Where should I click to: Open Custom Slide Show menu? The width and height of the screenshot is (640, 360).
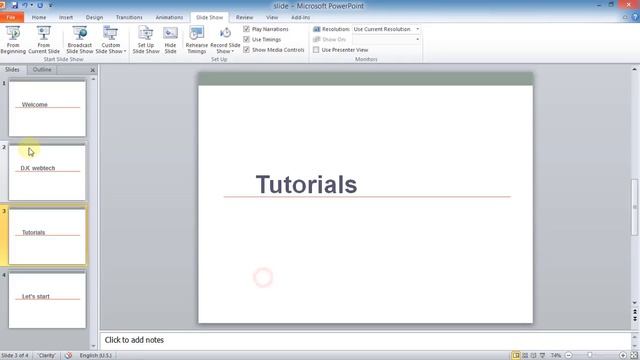(x=111, y=40)
